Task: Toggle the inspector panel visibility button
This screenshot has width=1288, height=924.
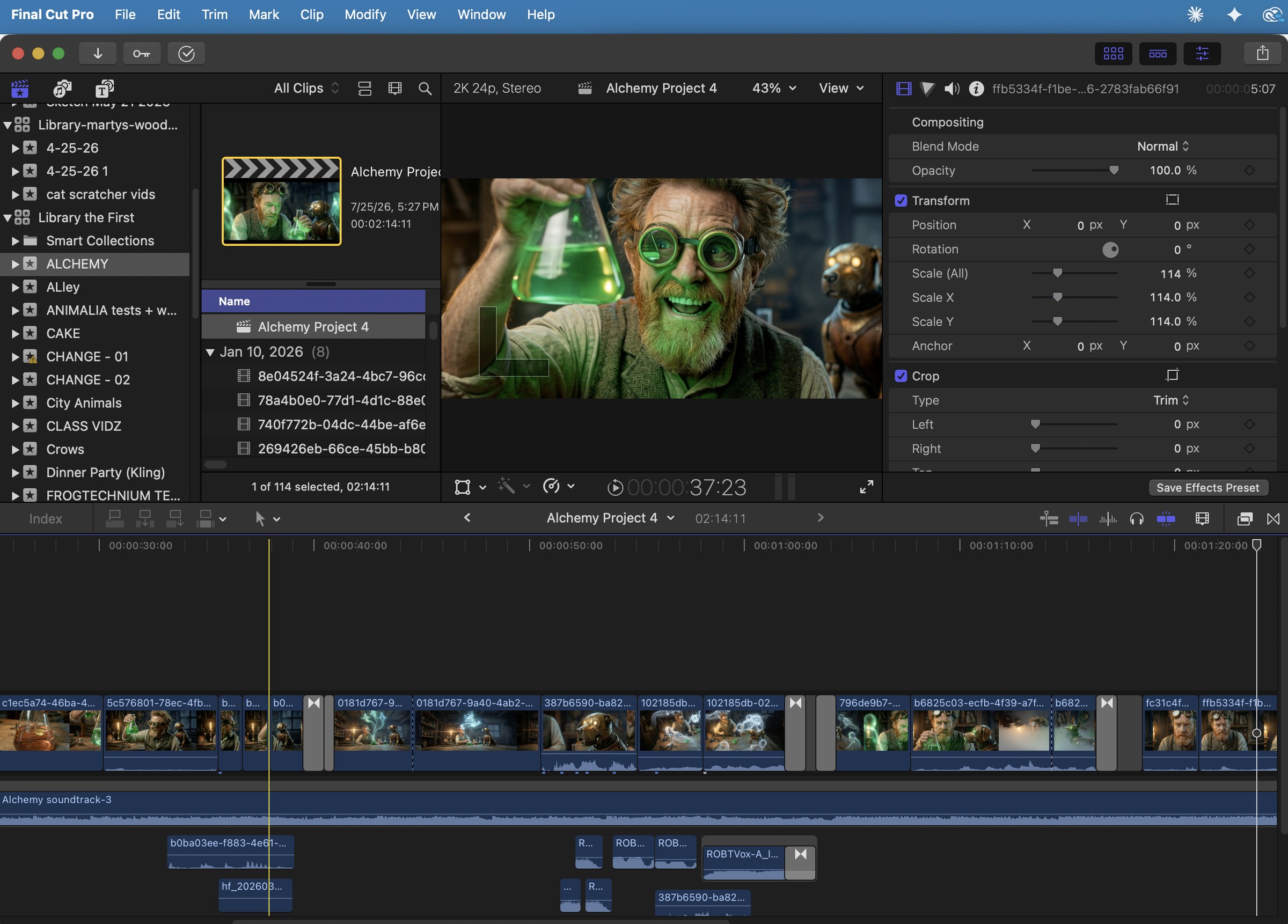Action: (1202, 53)
